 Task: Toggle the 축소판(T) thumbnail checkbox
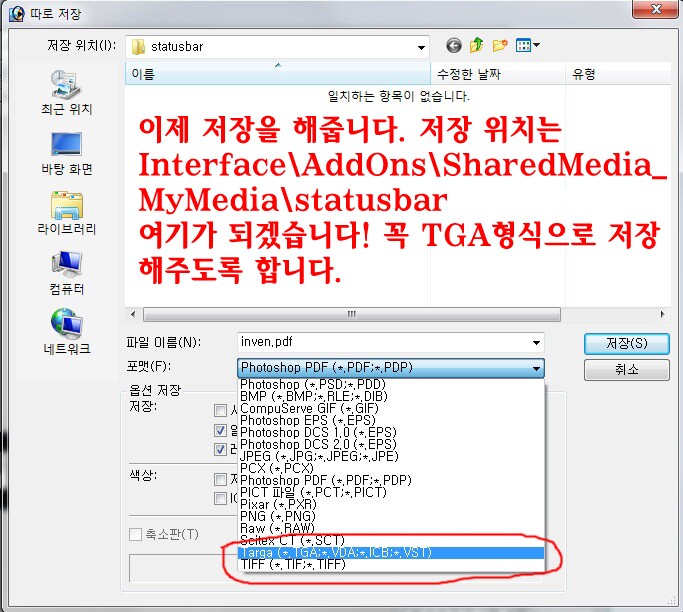[x=136, y=534]
